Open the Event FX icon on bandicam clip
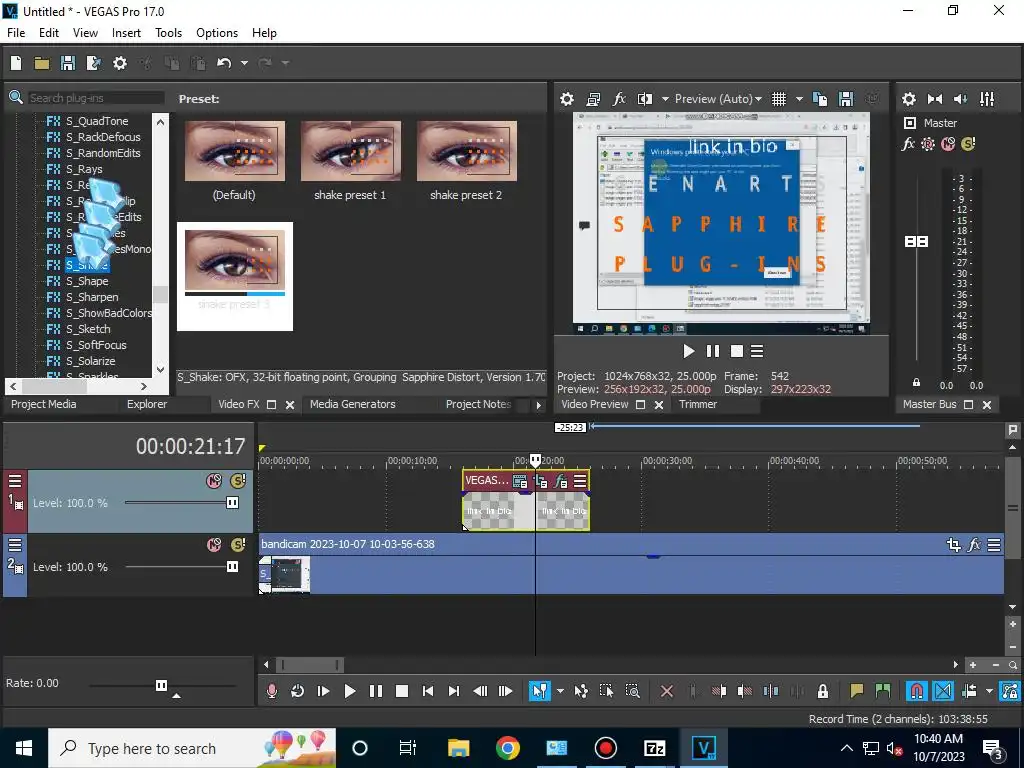 pyautogui.click(x=974, y=545)
